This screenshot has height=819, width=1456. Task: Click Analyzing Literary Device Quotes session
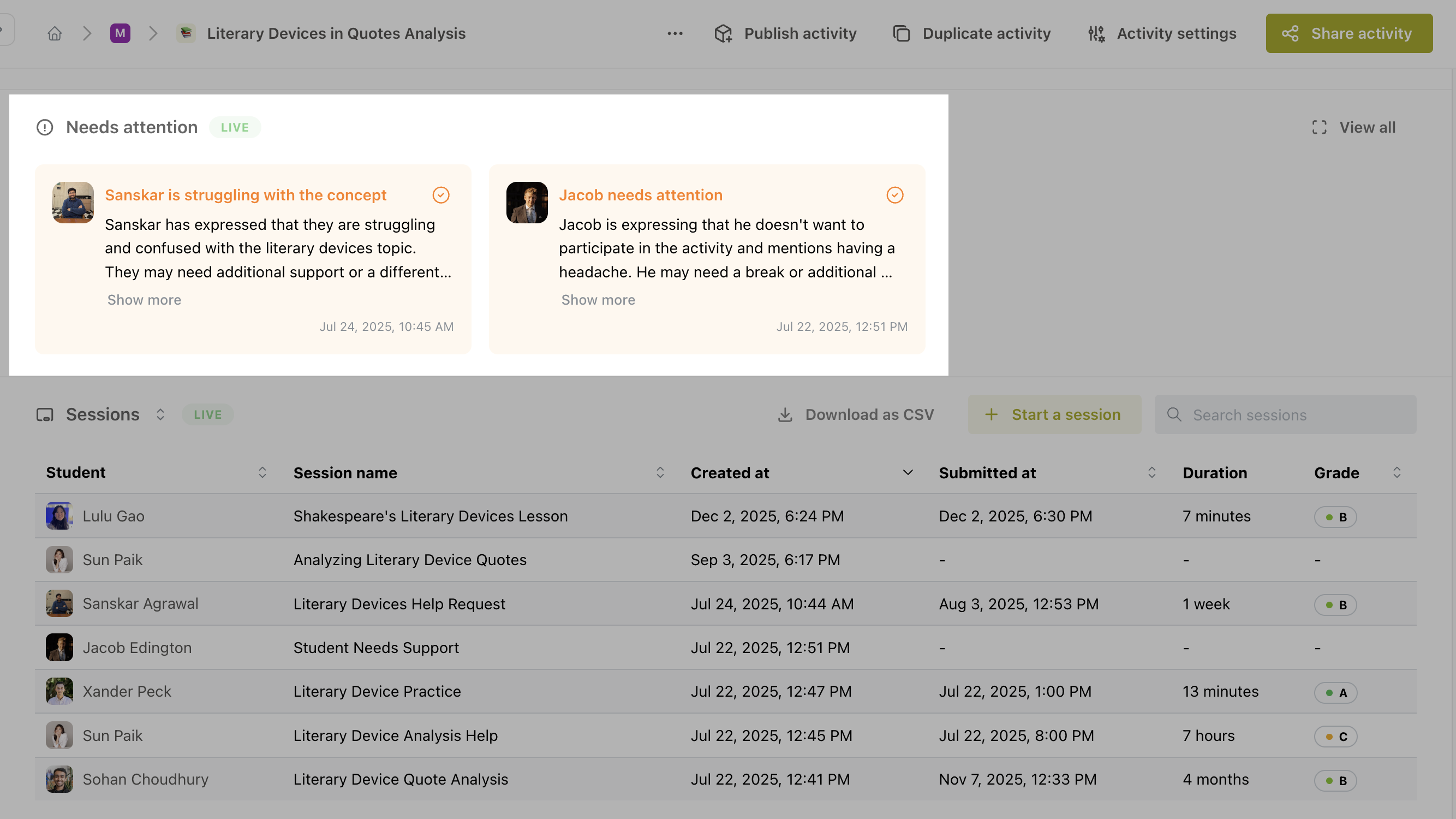[x=410, y=560]
